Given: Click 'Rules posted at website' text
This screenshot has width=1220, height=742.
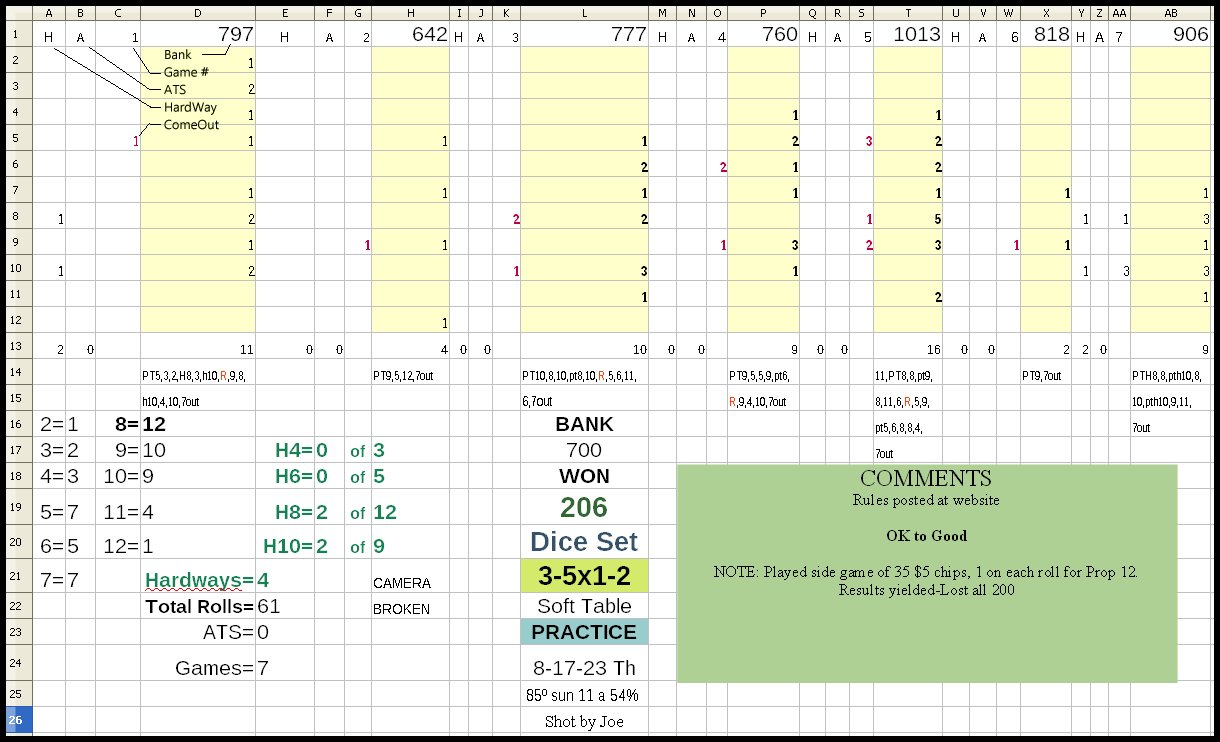Looking at the screenshot, I should tap(926, 500).
